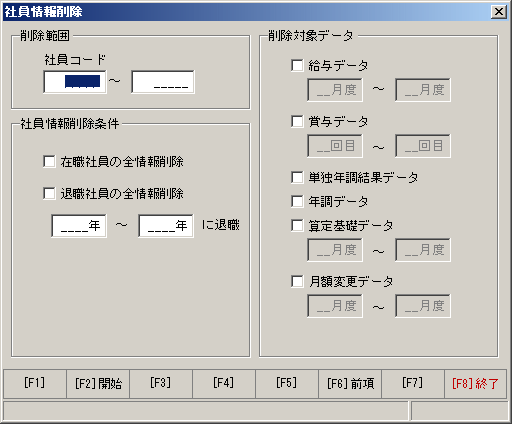The height and width of the screenshot is (424, 512).
Task: Check 退職社員の全情報削除 checkbox
Action: [x=49, y=193]
